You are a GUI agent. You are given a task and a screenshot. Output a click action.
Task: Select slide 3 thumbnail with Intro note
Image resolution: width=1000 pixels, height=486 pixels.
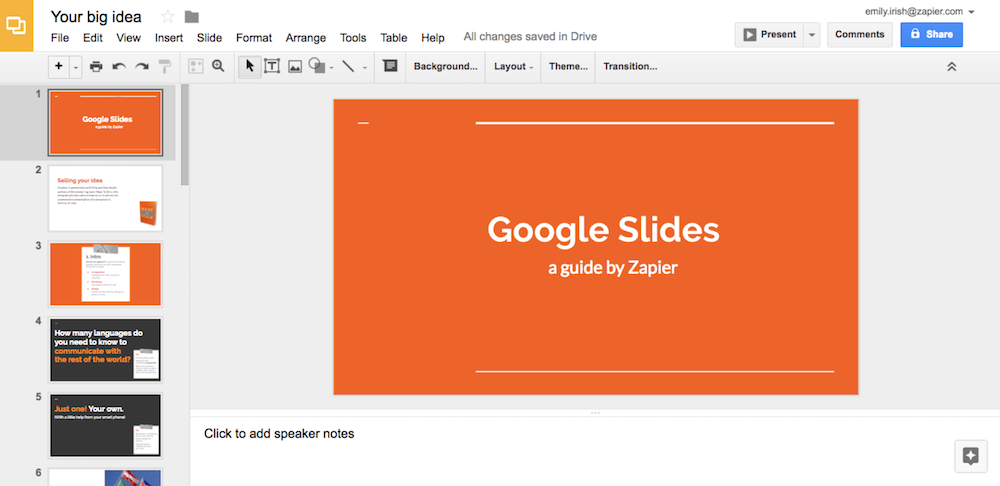(105, 274)
